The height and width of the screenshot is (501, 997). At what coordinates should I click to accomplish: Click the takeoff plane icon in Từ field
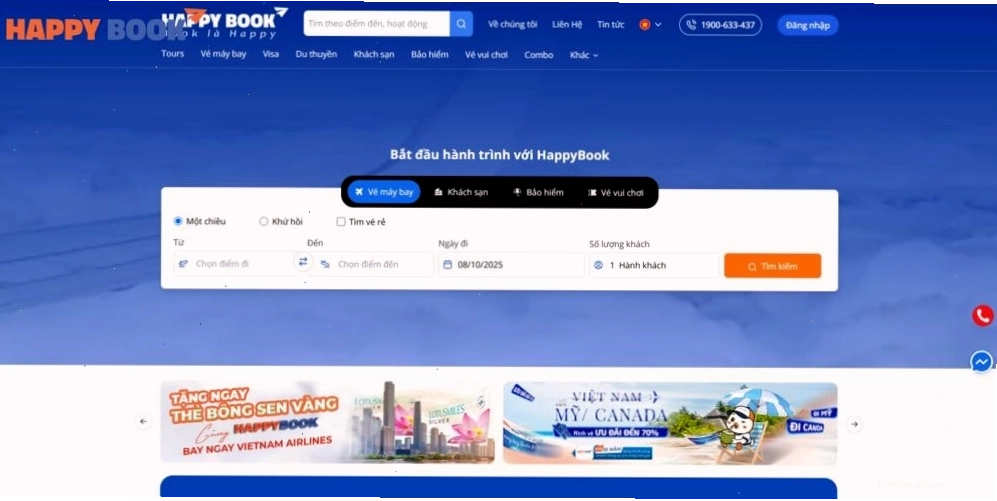(x=183, y=264)
